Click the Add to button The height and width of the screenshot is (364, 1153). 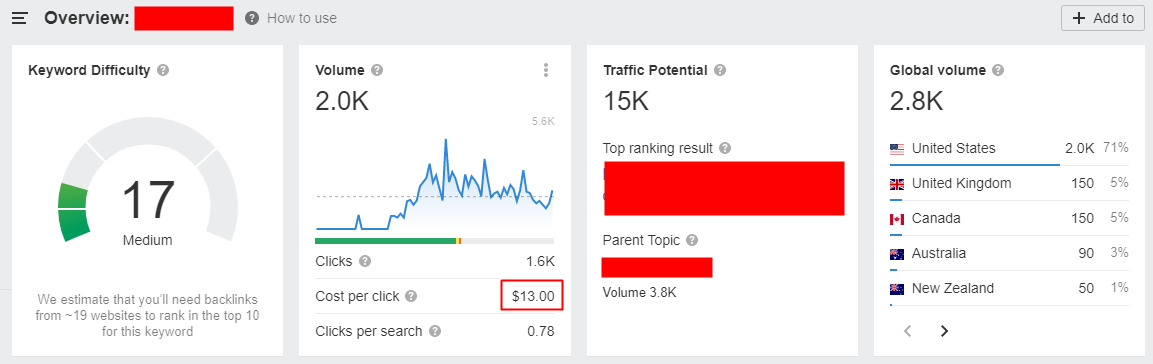(x=1103, y=18)
